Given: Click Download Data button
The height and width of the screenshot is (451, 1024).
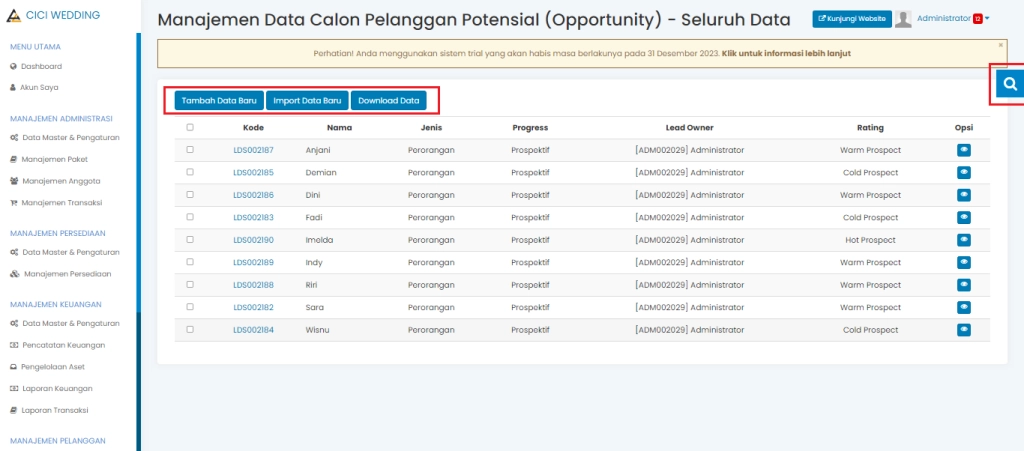Looking at the screenshot, I should click(389, 101).
